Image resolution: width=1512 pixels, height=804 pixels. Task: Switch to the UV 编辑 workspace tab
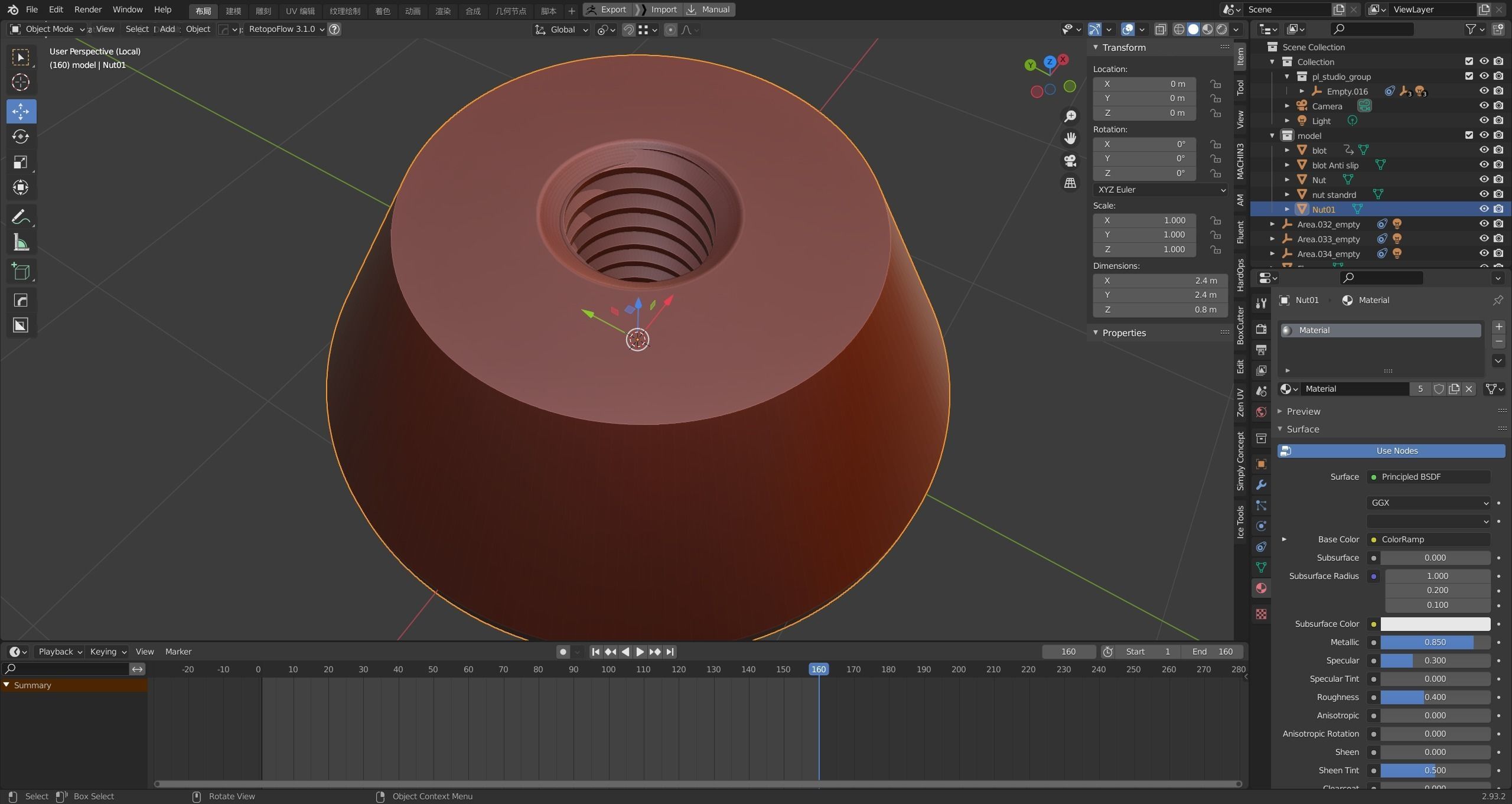[x=300, y=11]
